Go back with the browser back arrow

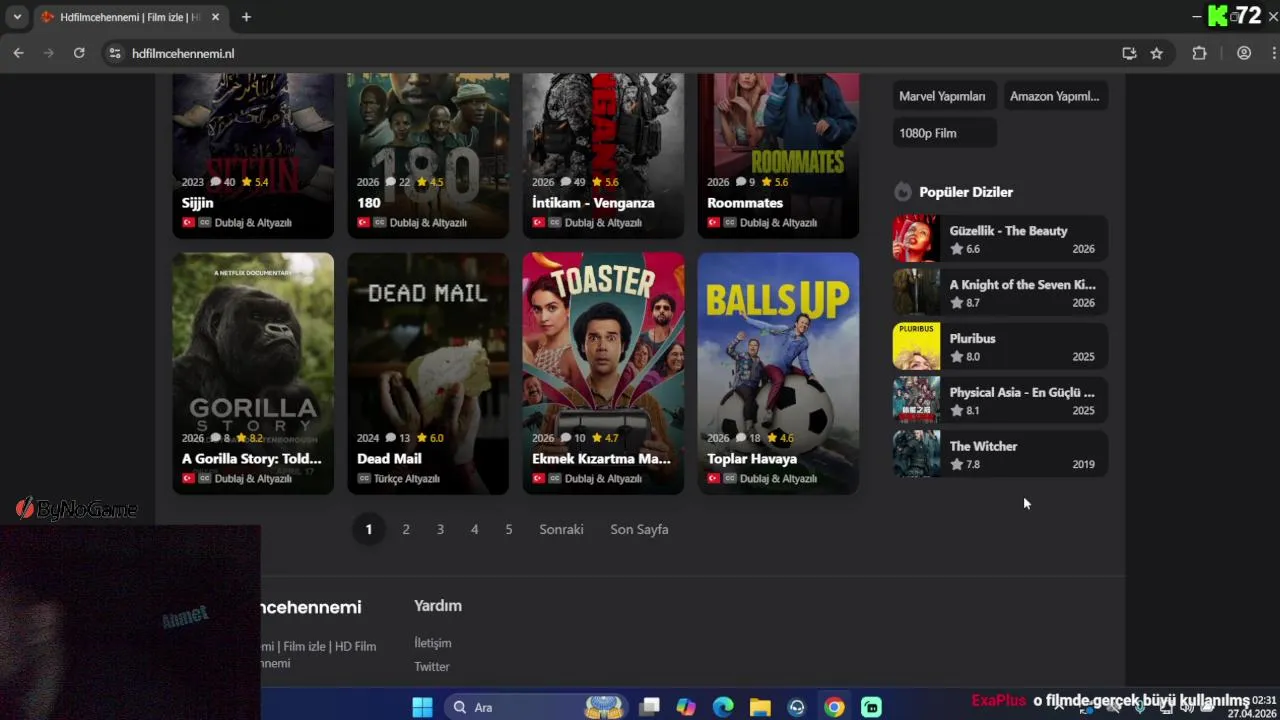pos(18,53)
